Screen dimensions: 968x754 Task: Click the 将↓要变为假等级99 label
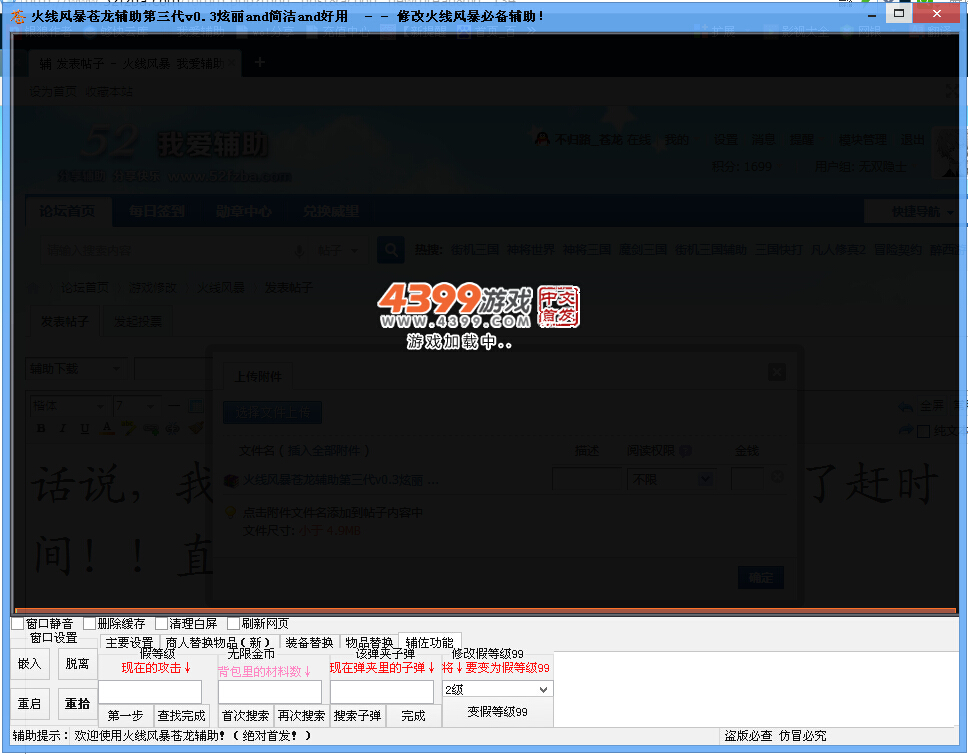[x=496, y=668]
